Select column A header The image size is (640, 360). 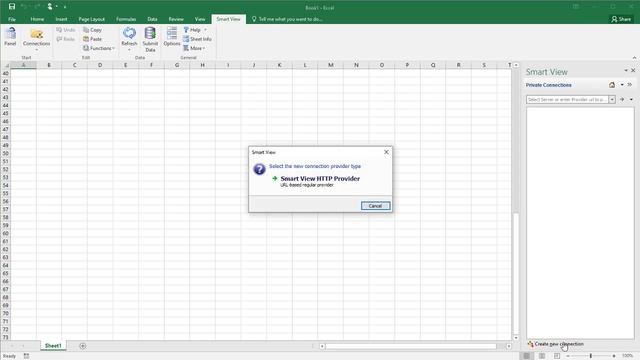(x=23, y=65)
